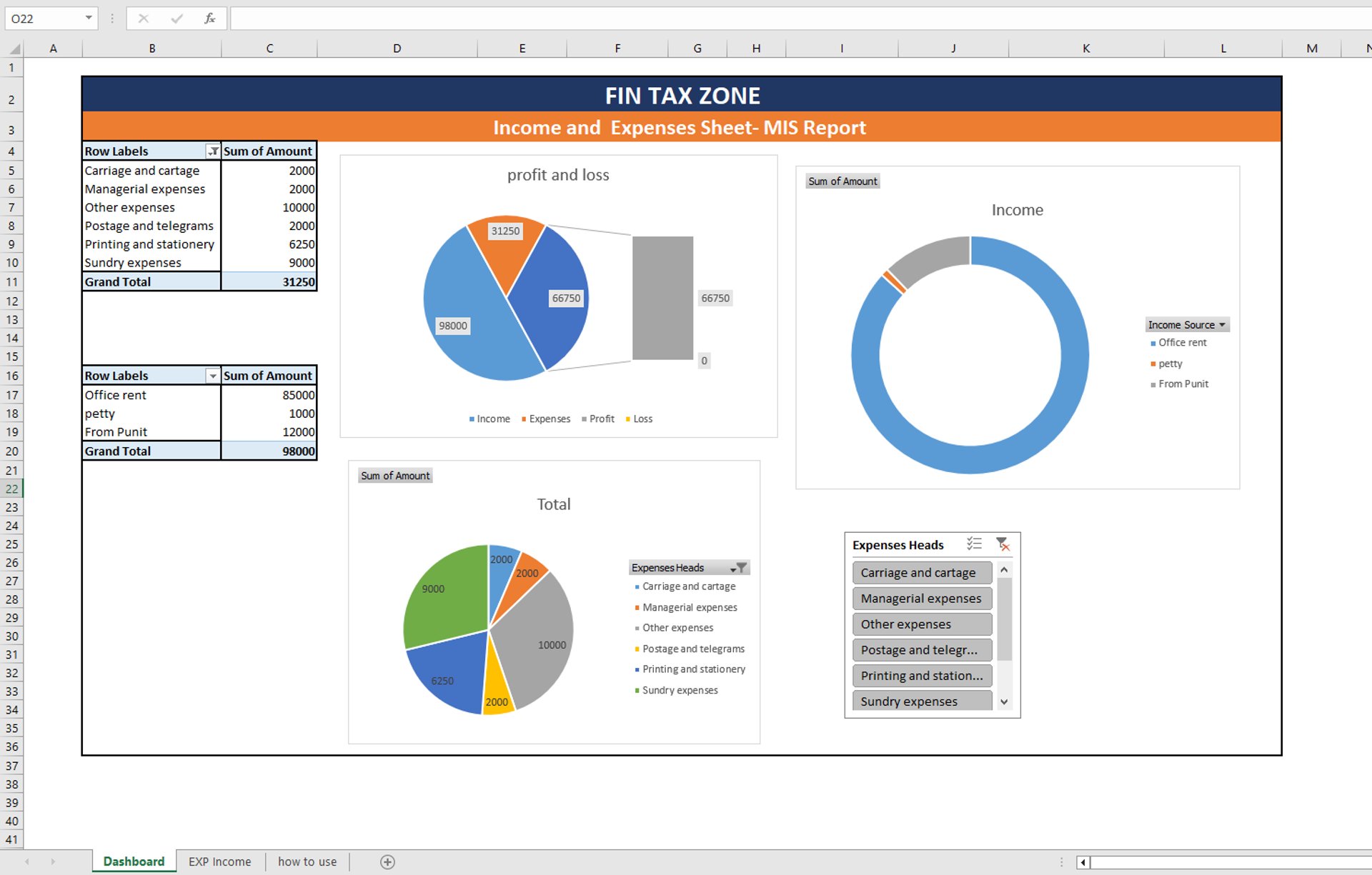Click the Enter checkmark formula bar icon
This screenshot has width=1372, height=875.
177,19
